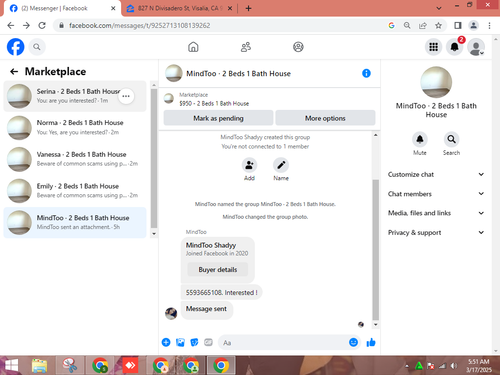
Task: Open the Friends icon in top navigation
Action: point(246,47)
